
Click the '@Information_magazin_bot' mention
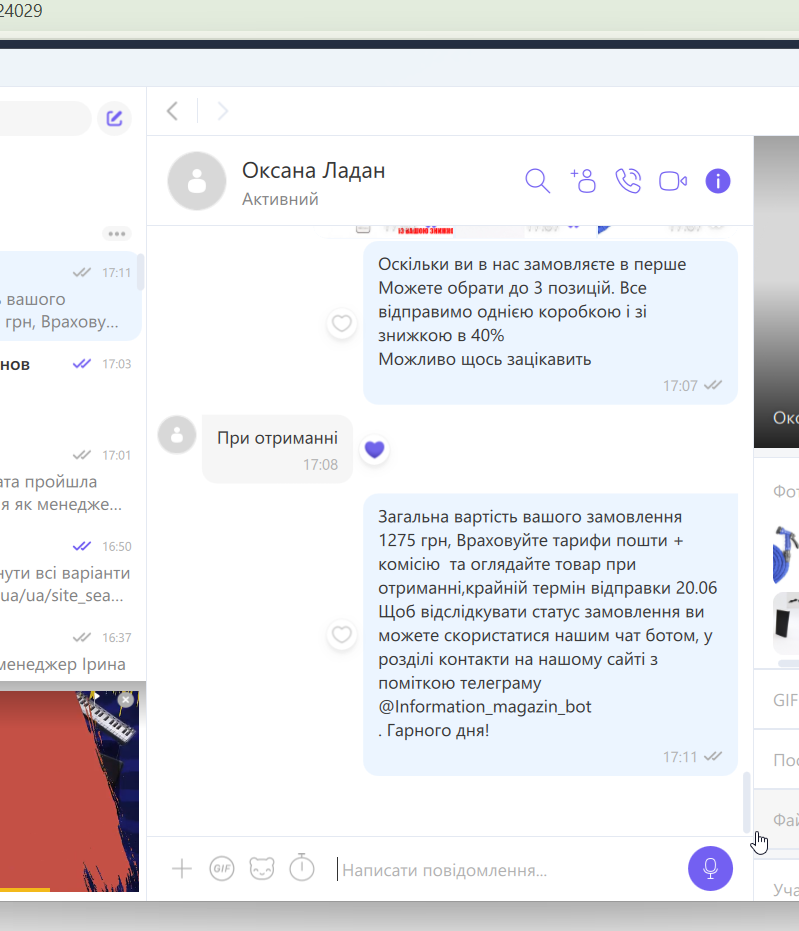pos(485,707)
